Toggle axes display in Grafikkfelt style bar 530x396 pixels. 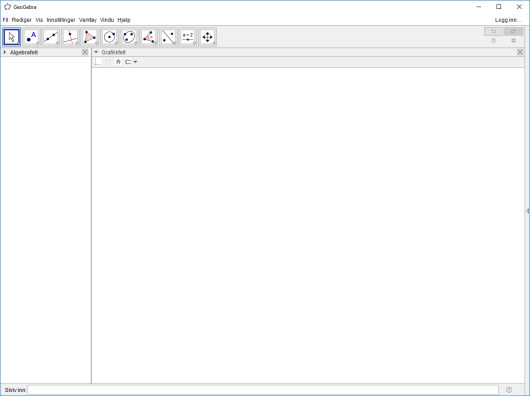98,62
